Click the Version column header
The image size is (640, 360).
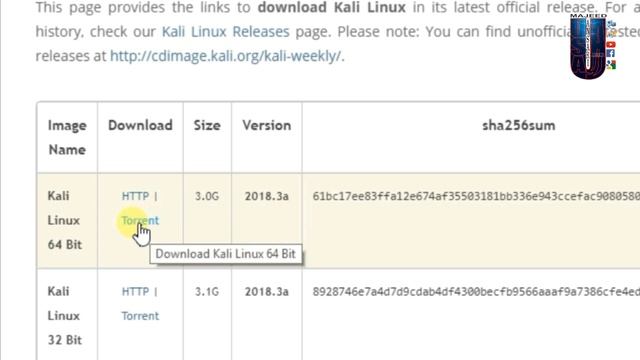(x=267, y=125)
